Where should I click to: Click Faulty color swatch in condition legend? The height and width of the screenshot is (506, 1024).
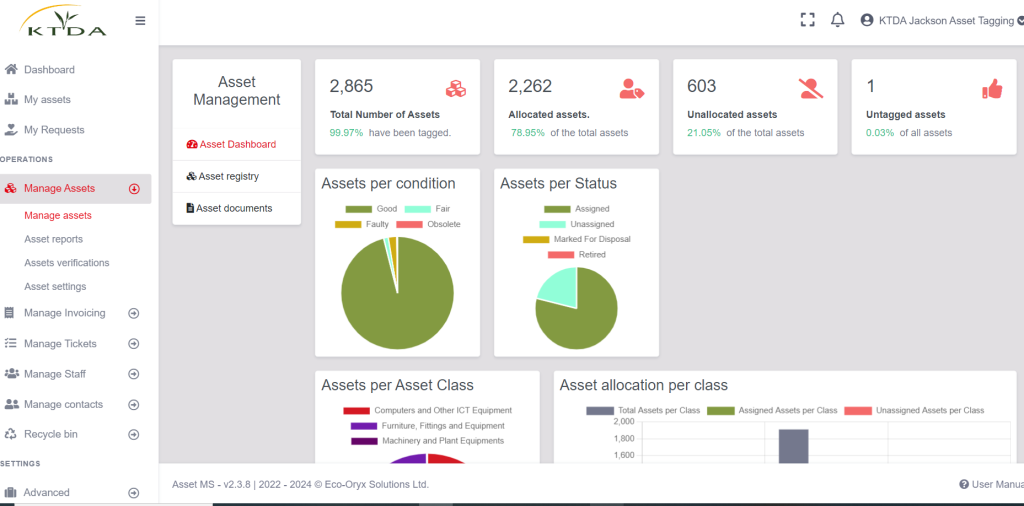tap(348, 224)
